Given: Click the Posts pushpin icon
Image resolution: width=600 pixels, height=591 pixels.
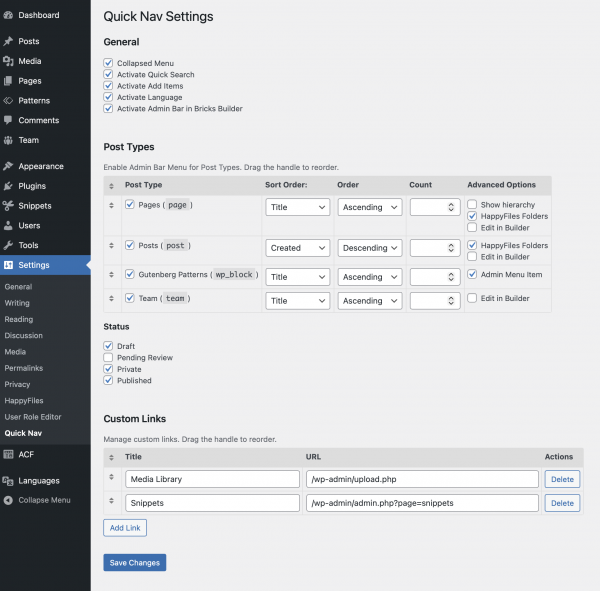Looking at the screenshot, I should [x=9, y=41].
